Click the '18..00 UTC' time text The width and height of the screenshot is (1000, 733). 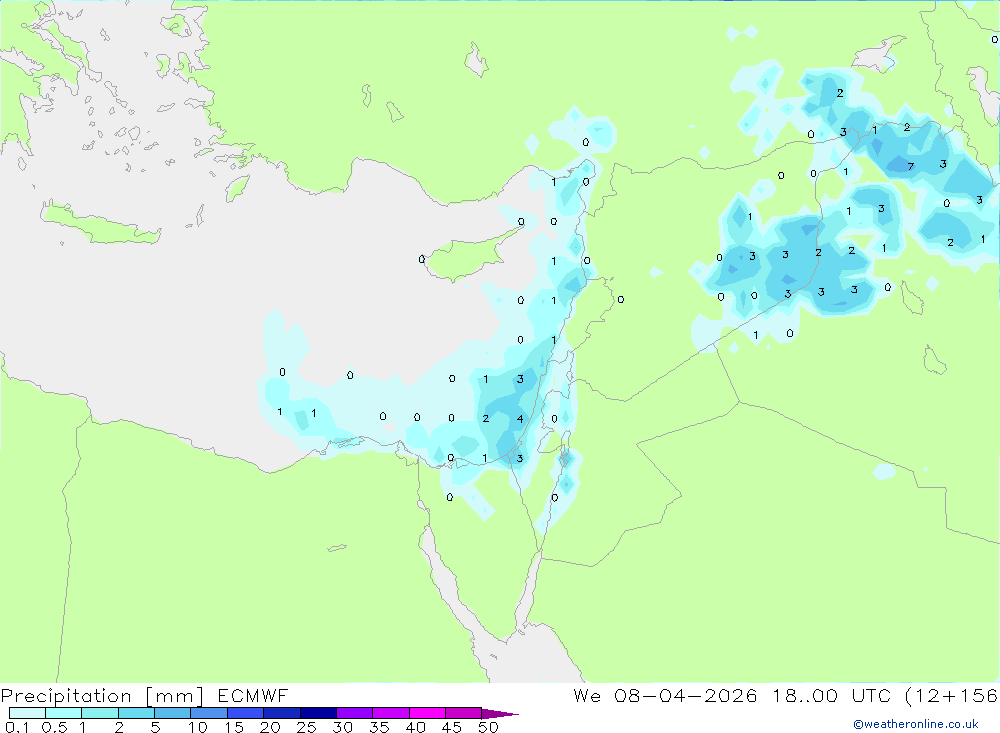(x=831, y=696)
